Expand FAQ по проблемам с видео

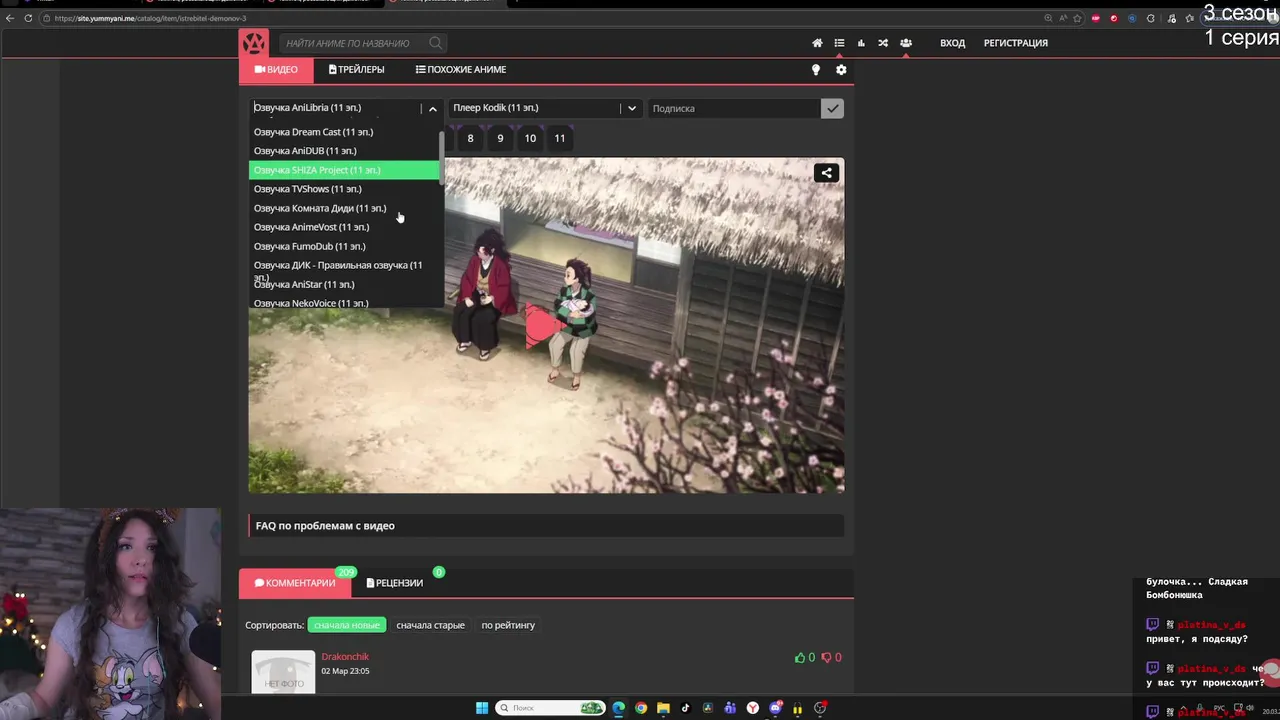pyautogui.click(x=546, y=526)
